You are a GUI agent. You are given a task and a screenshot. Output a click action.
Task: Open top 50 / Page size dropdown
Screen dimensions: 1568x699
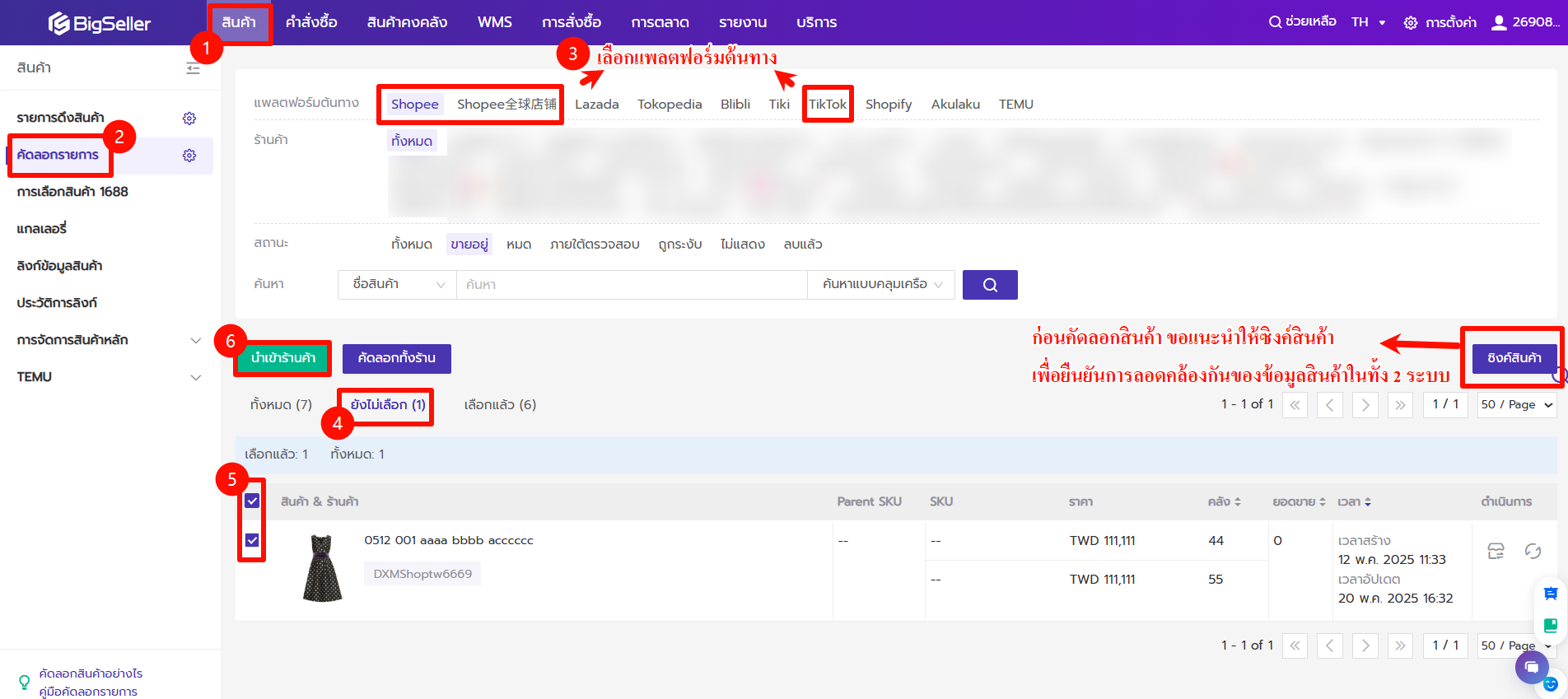[1516, 404]
